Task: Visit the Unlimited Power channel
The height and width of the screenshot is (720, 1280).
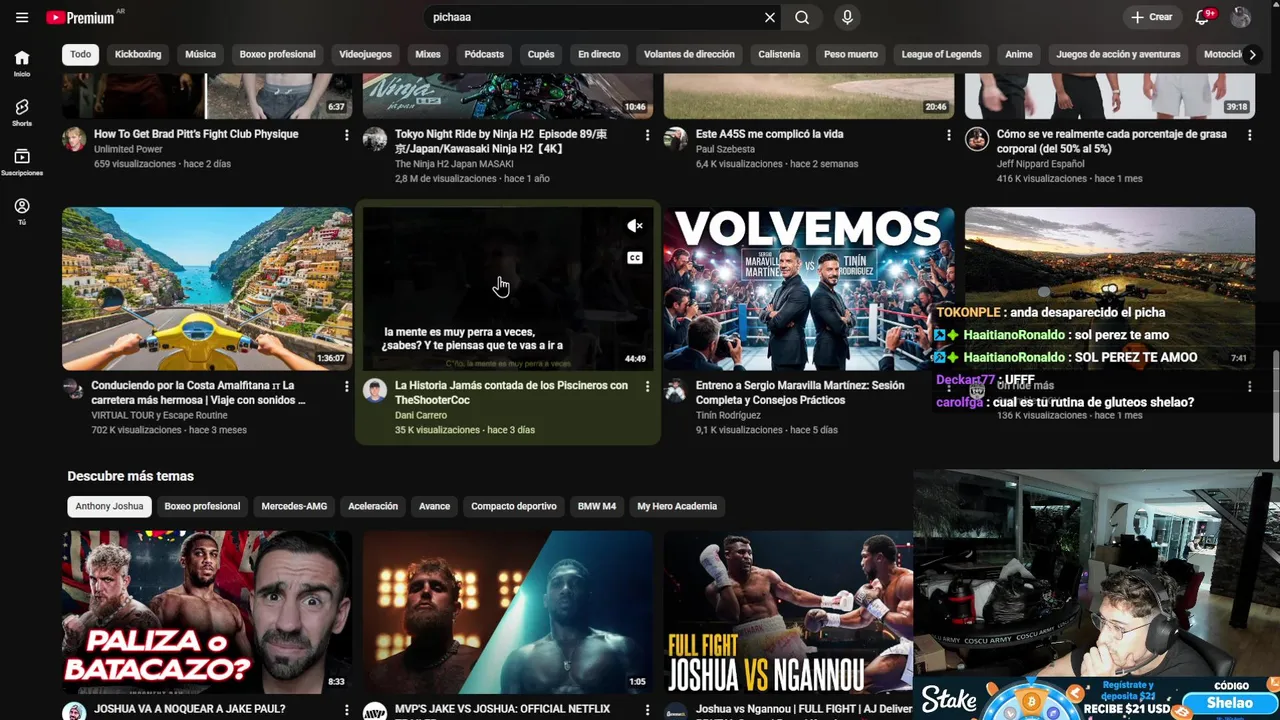Action: point(128,149)
